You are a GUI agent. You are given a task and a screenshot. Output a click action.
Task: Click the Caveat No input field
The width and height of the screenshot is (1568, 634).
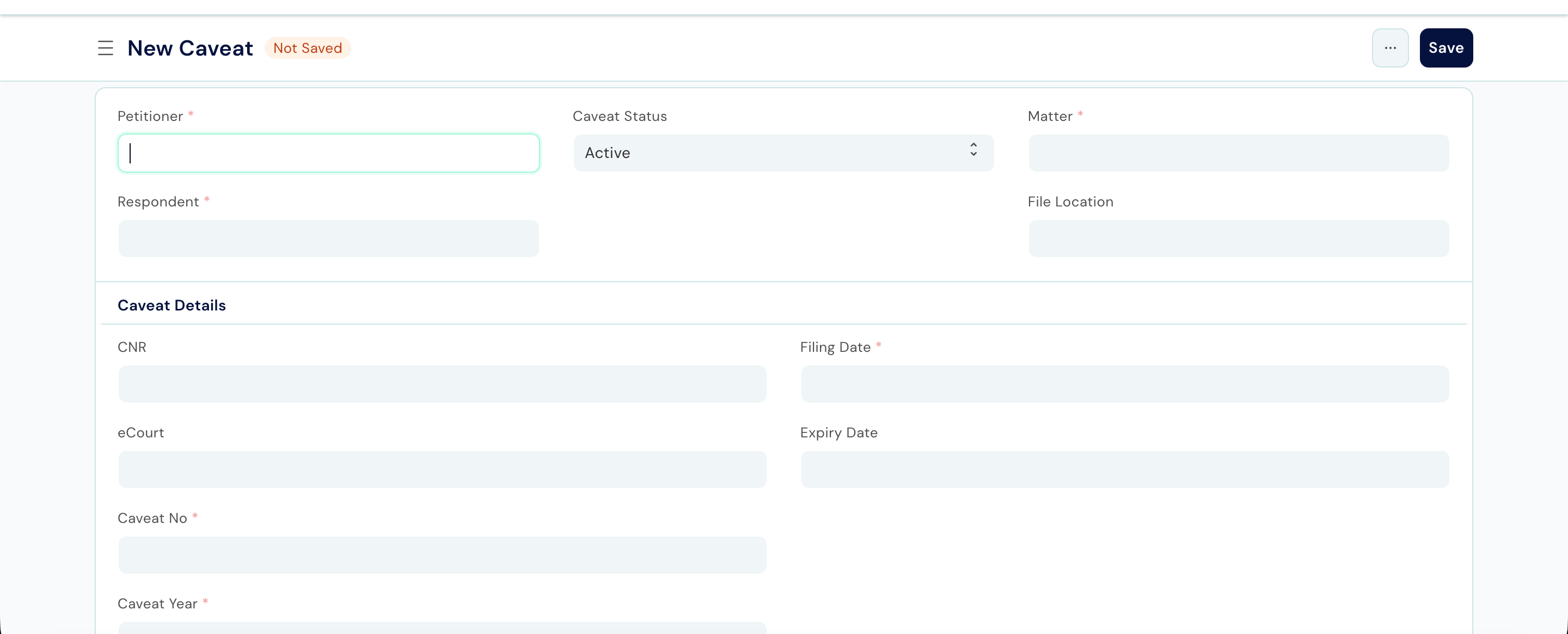click(442, 555)
